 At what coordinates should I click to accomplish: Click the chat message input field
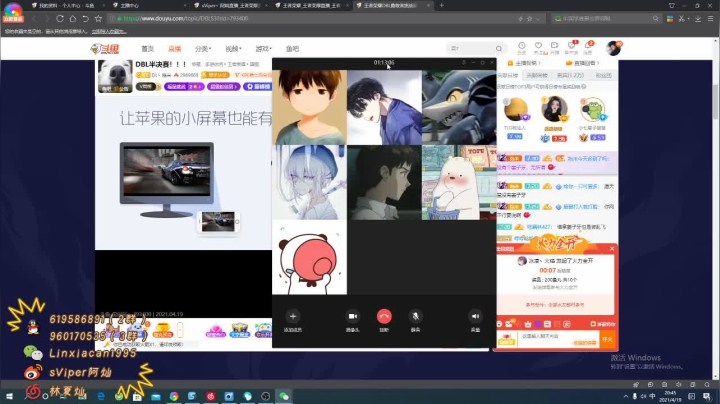click(x=557, y=339)
